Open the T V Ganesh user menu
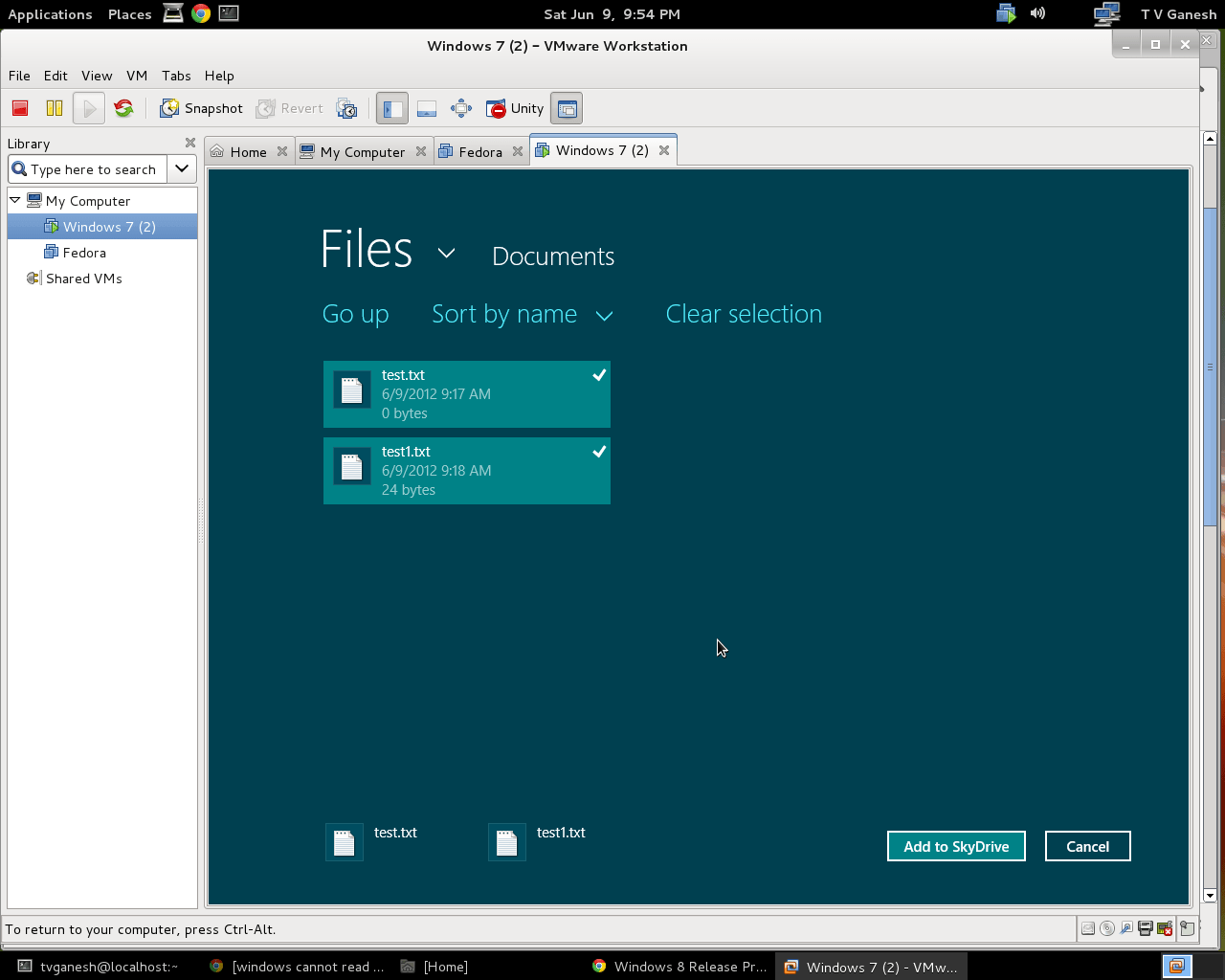The image size is (1225, 980). click(1178, 14)
